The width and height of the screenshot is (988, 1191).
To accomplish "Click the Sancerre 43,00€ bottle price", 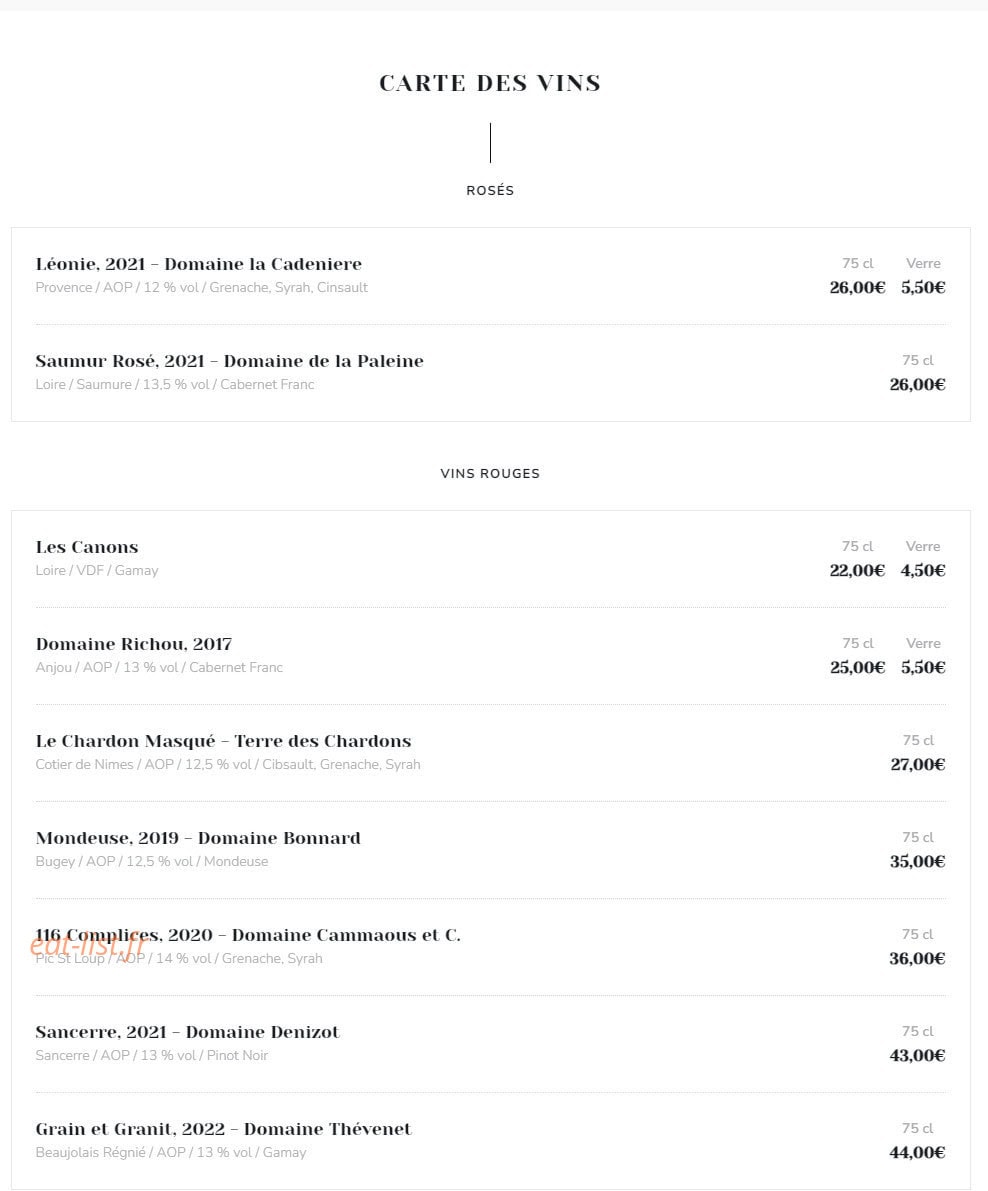I will pyautogui.click(x=917, y=1056).
